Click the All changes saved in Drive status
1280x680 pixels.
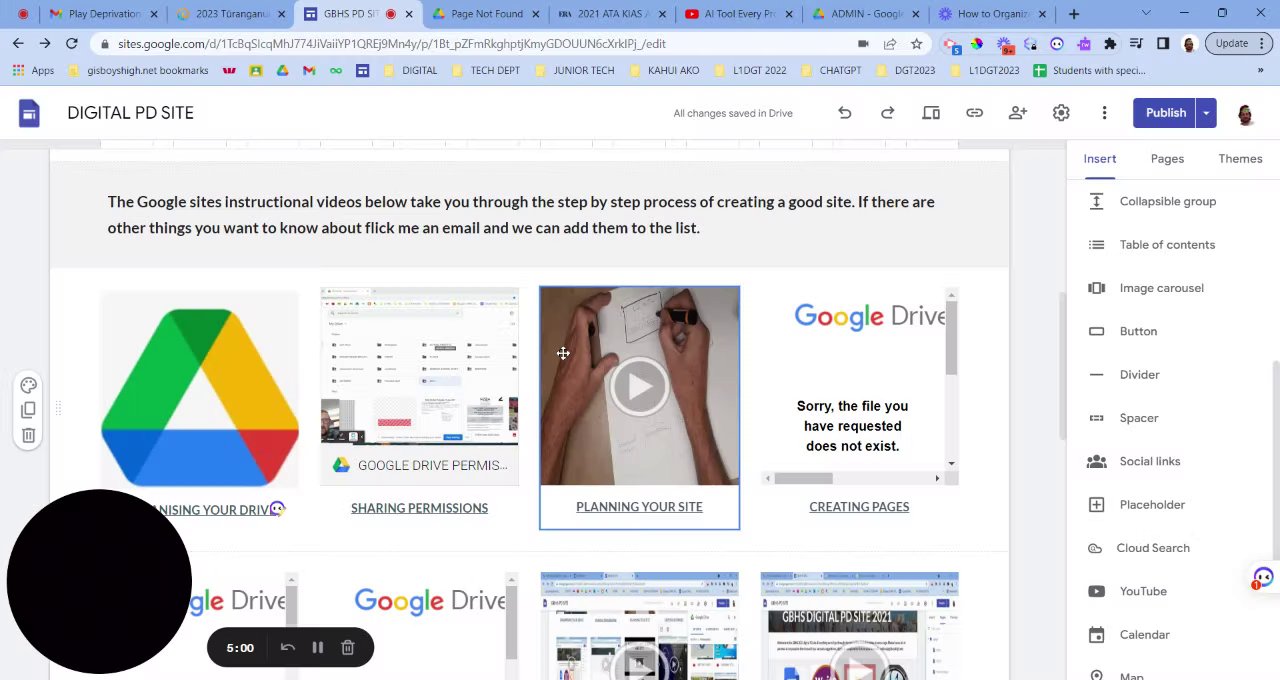tap(733, 113)
